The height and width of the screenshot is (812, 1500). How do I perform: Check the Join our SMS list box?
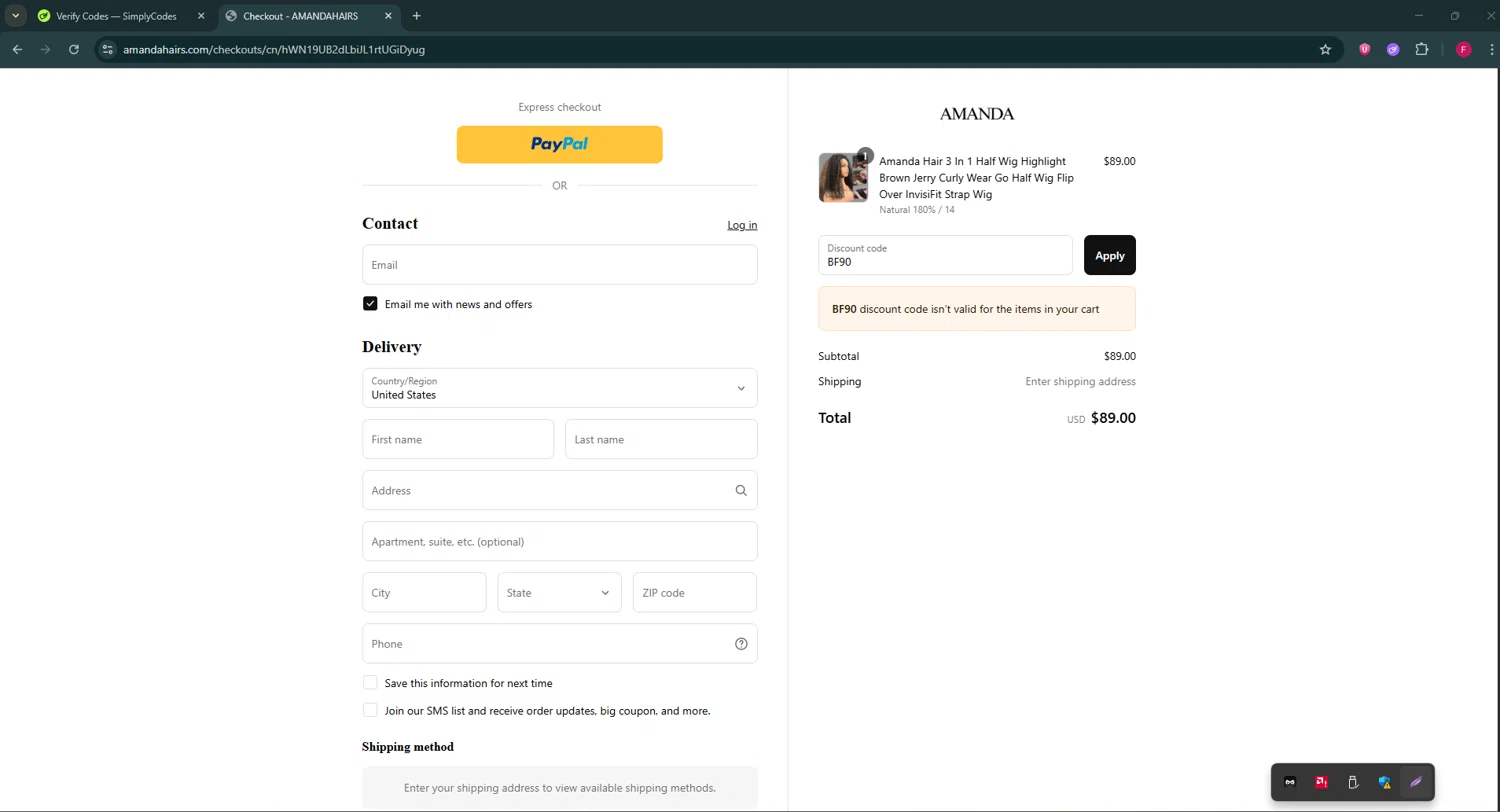click(x=370, y=711)
